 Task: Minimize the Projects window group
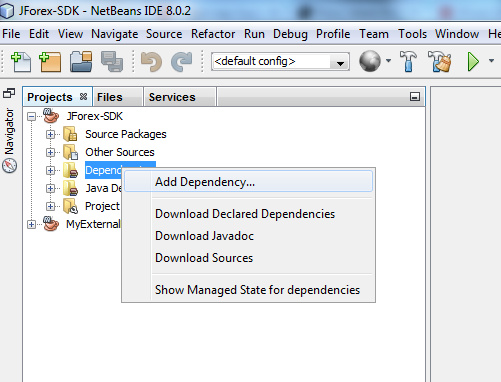point(415,97)
